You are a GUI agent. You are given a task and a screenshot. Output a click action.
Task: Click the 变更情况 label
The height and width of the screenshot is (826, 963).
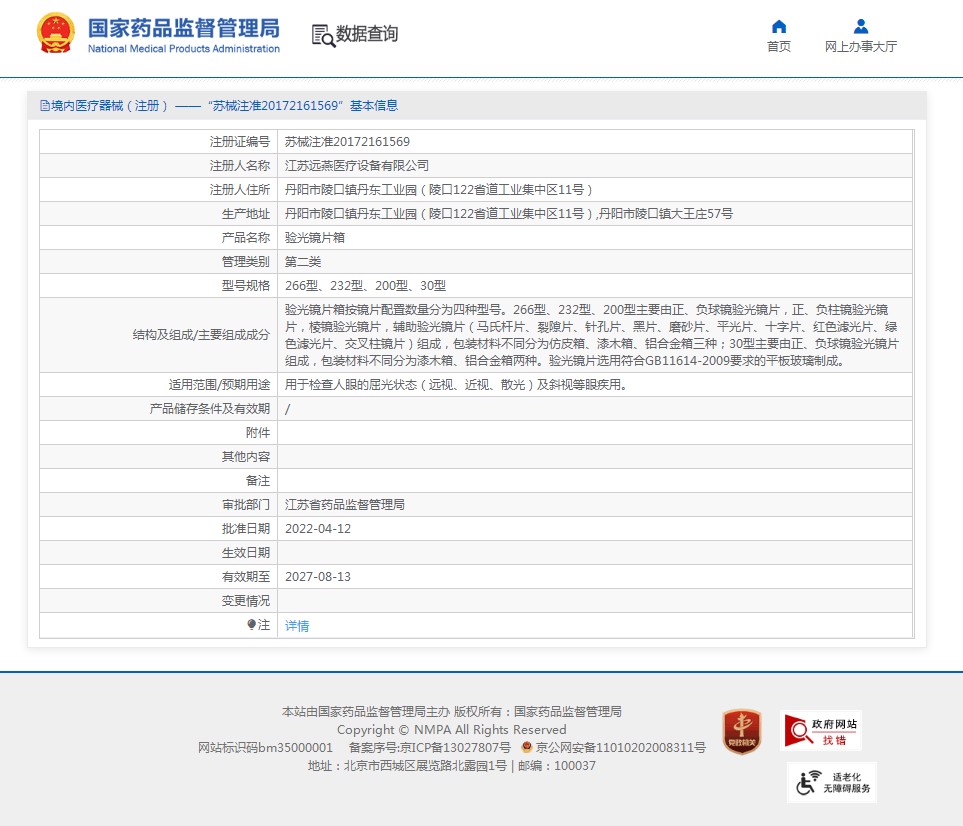click(246, 601)
